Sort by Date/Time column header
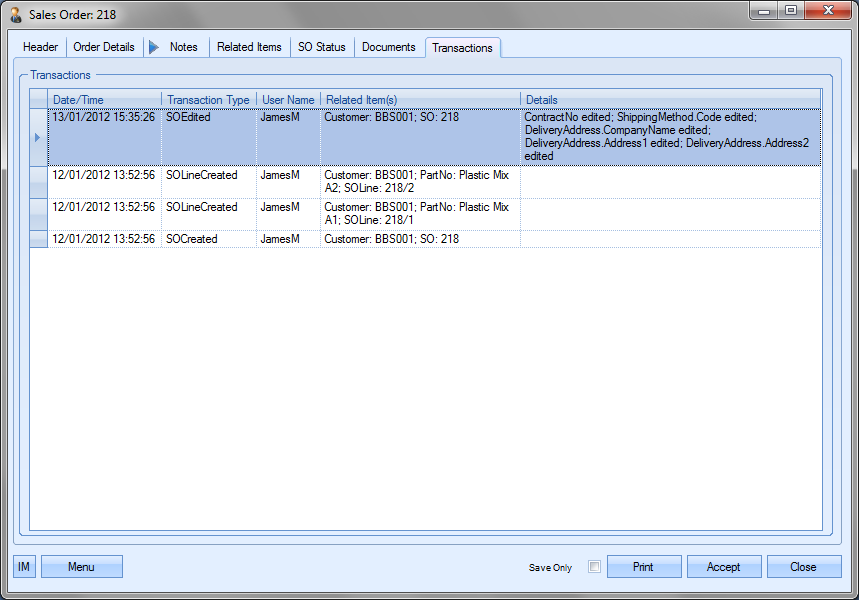Viewport: 859px width, 600px height. point(104,100)
